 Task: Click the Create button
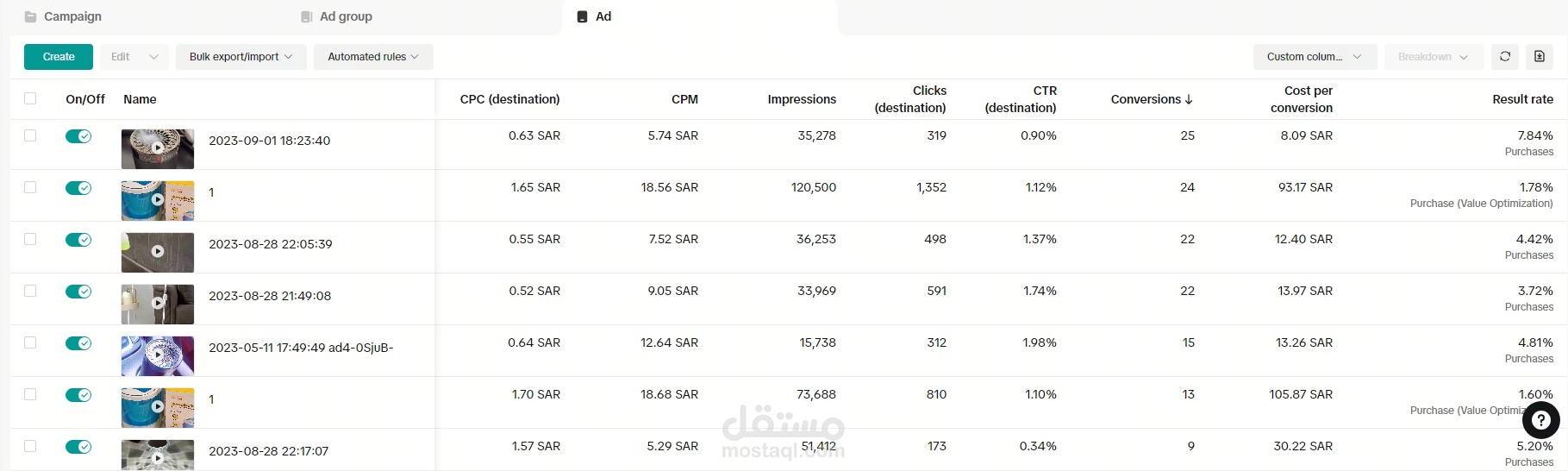pyautogui.click(x=59, y=57)
